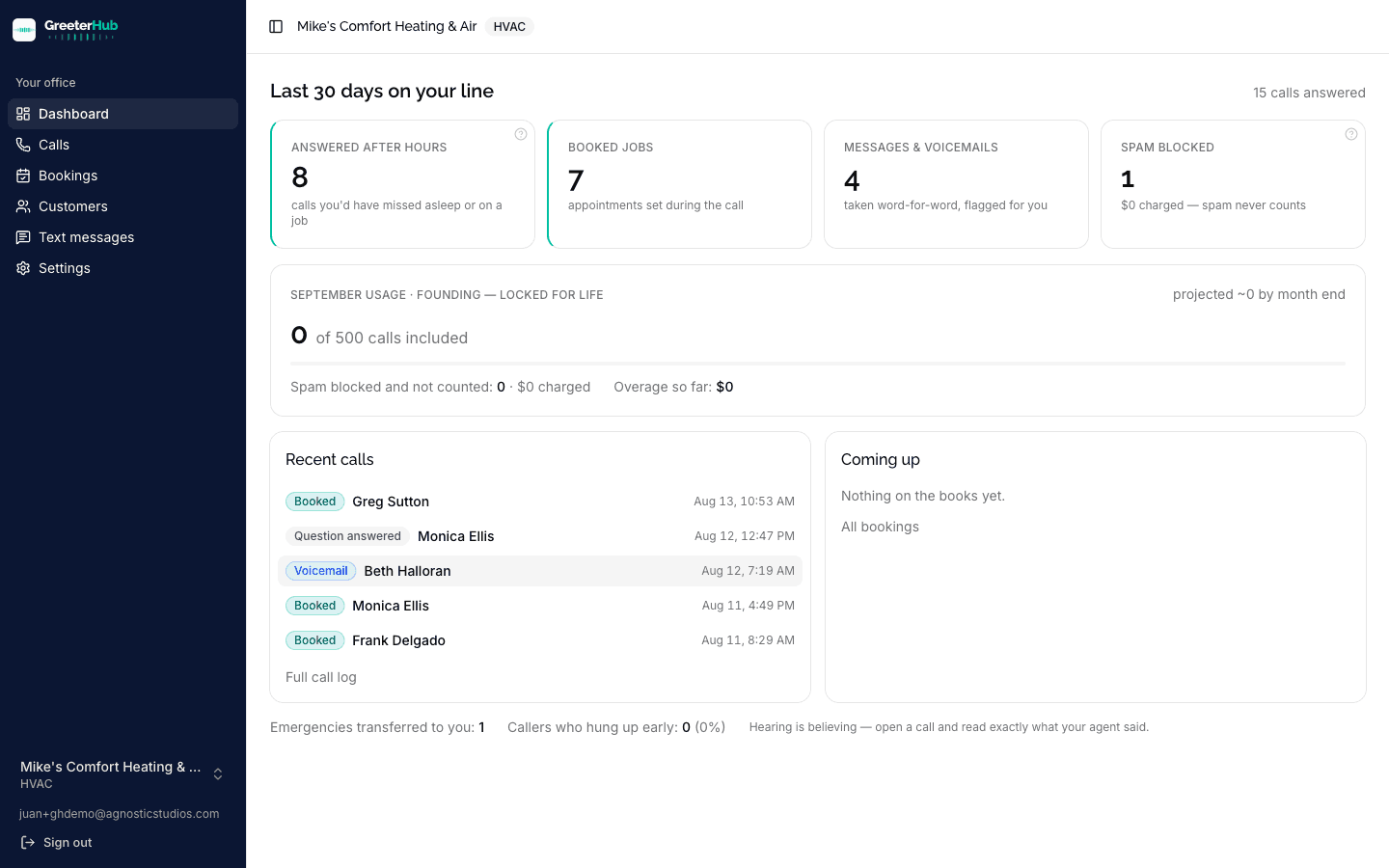The height and width of the screenshot is (868, 1389).
Task: Open Frank Delgado's booked call
Action: [x=540, y=640]
